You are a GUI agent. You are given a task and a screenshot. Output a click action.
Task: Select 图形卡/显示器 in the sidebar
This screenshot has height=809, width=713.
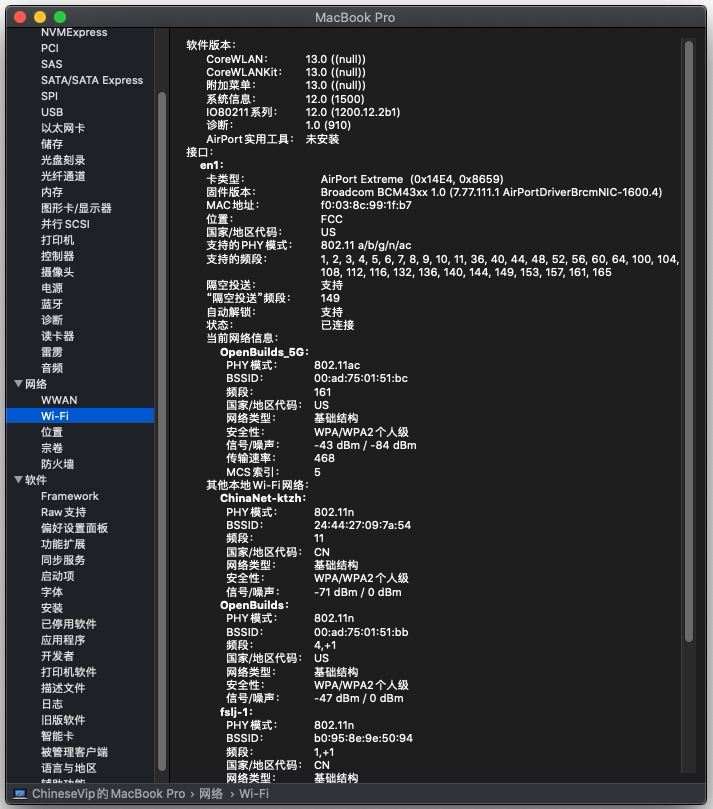[x=76, y=208]
